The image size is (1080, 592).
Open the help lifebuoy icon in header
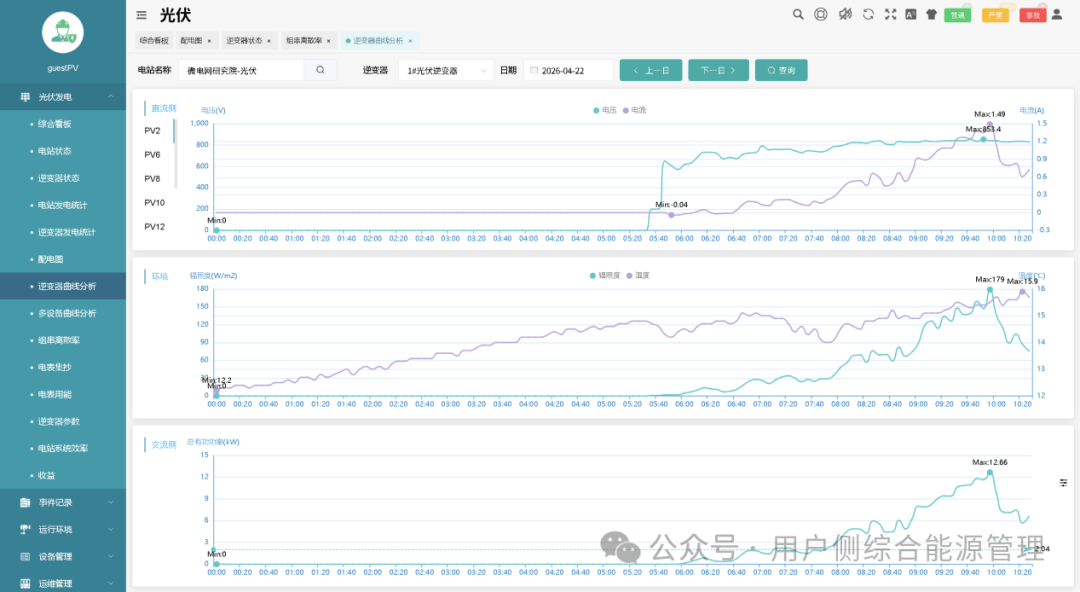[820, 14]
